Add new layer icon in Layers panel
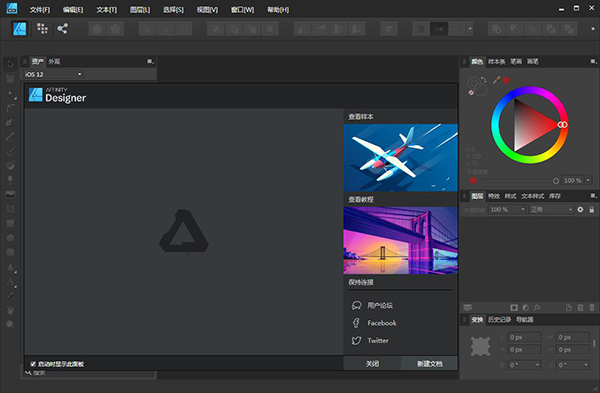Screen dimensions: 600x393 coord(569,307)
